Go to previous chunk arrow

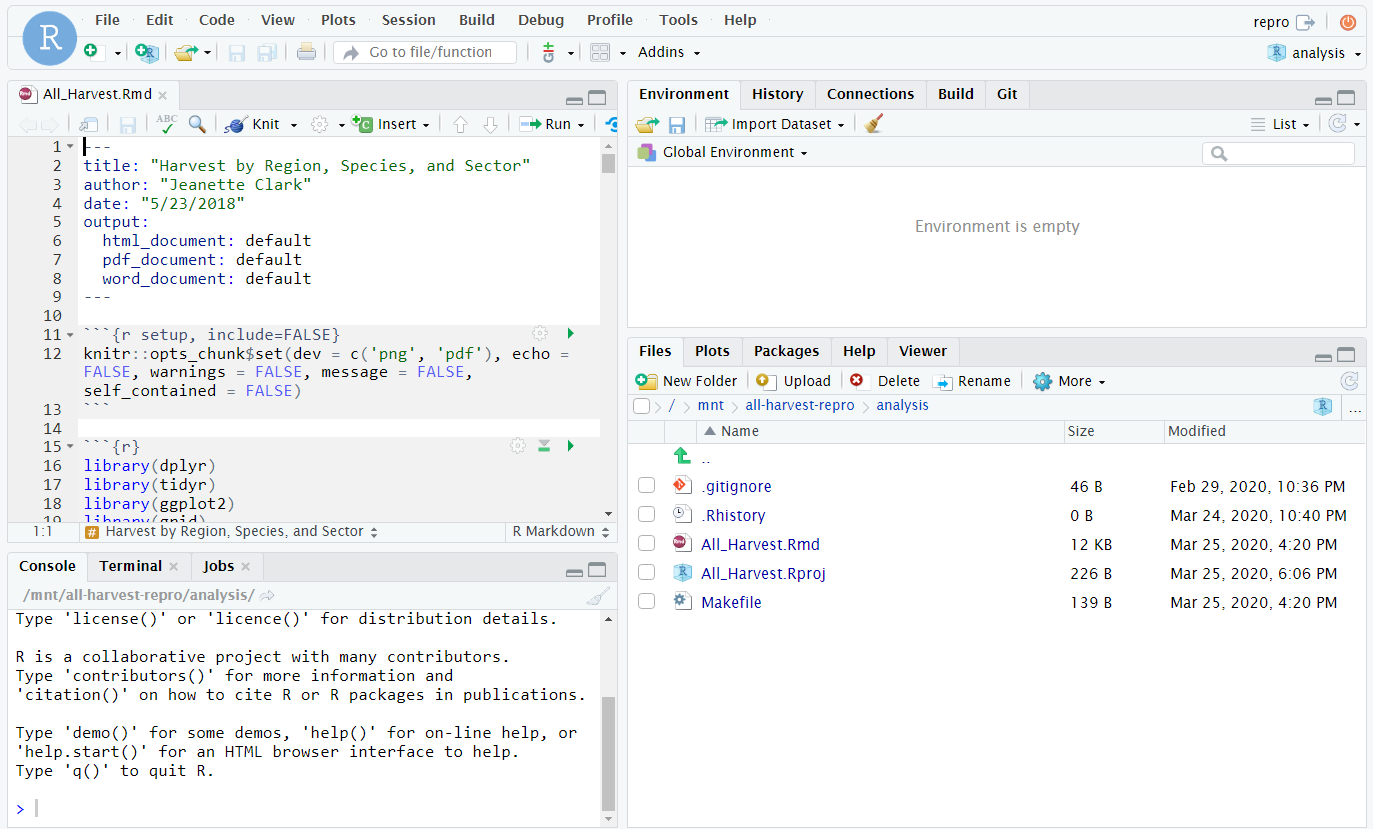[460, 124]
